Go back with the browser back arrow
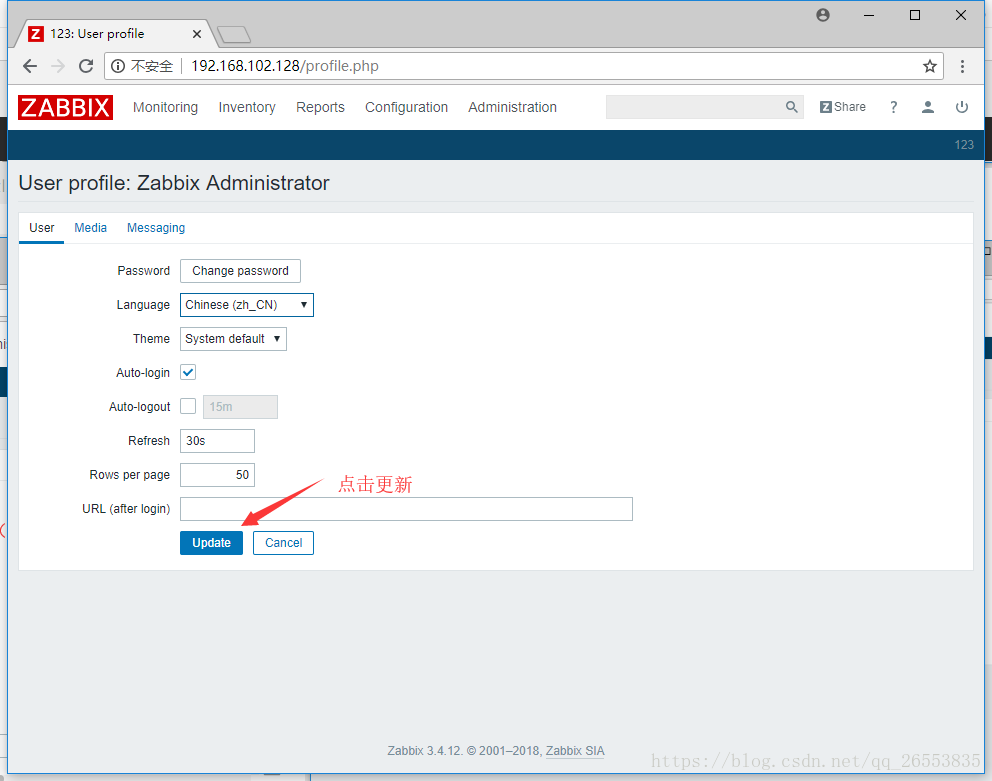992x781 pixels. pos(30,66)
